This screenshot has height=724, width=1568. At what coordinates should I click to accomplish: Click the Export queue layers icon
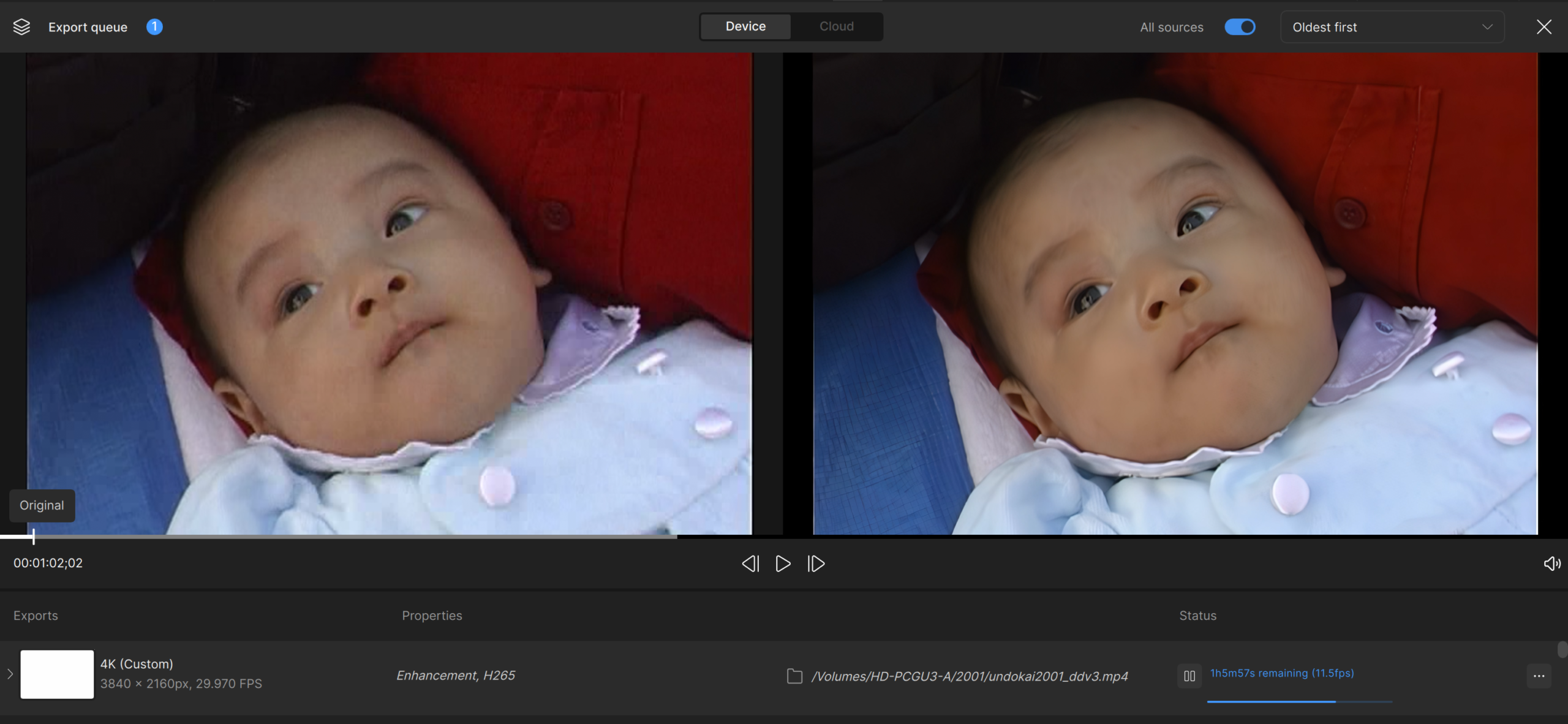click(x=21, y=27)
